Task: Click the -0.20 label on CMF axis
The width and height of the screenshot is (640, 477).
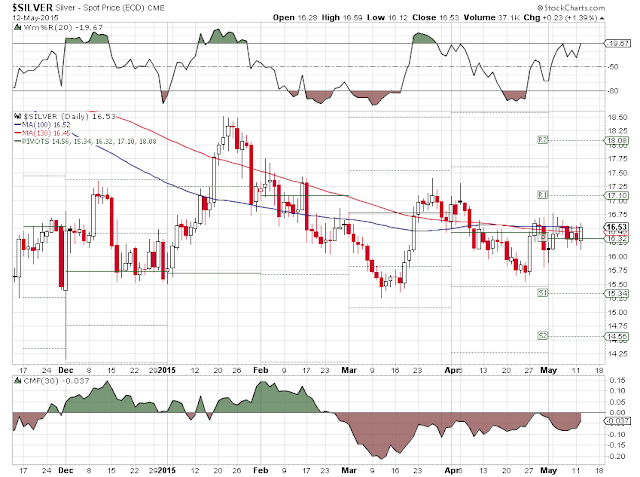Action: [616, 456]
